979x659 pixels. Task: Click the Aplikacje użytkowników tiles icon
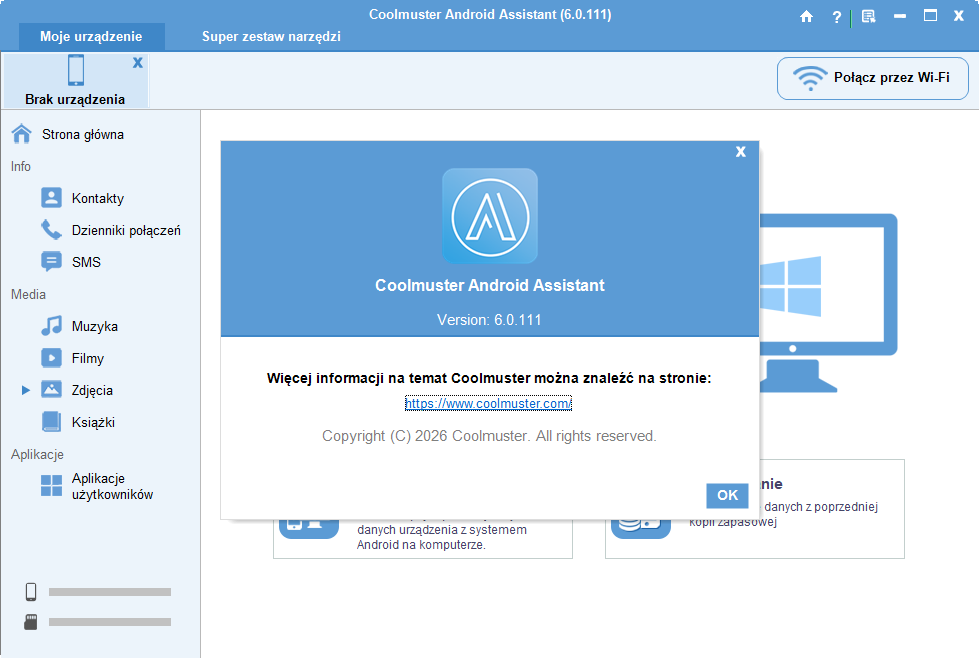pos(51,485)
